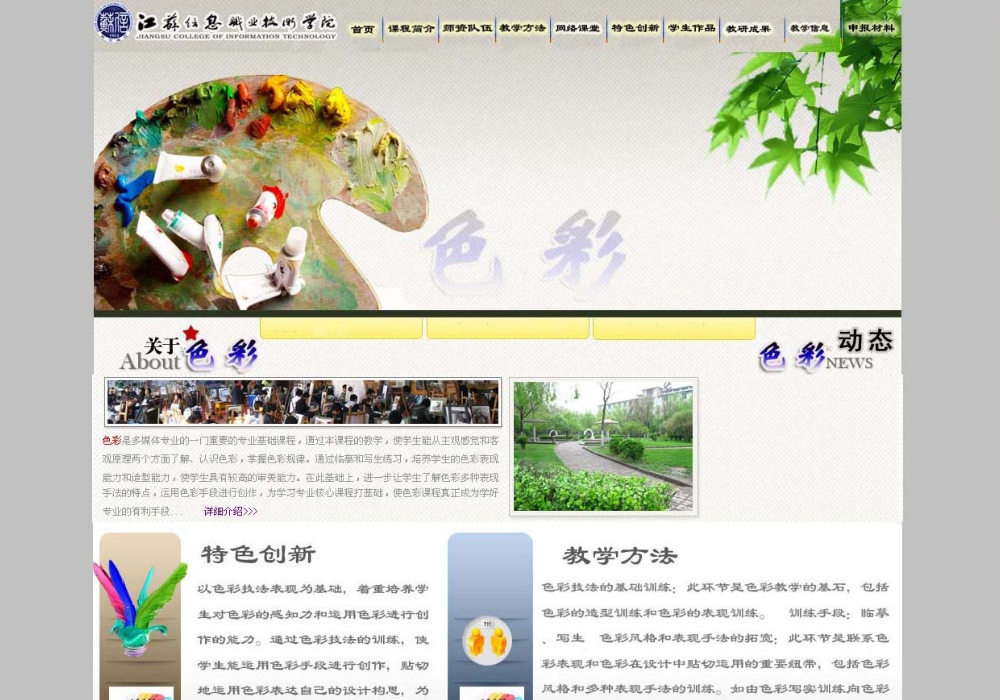Click the two orange figures icon
Screen dimensions: 1000x700
coord(488,640)
